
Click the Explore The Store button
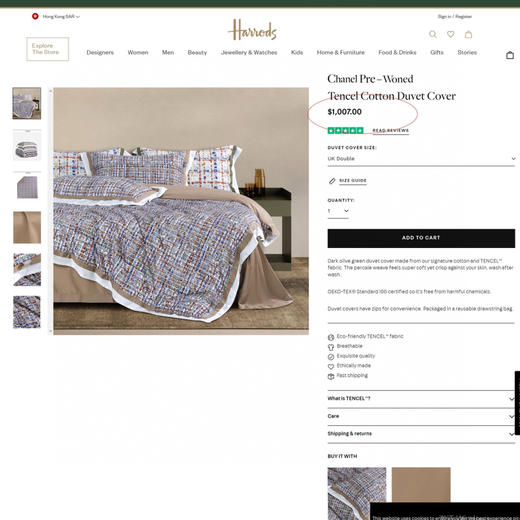click(48, 49)
